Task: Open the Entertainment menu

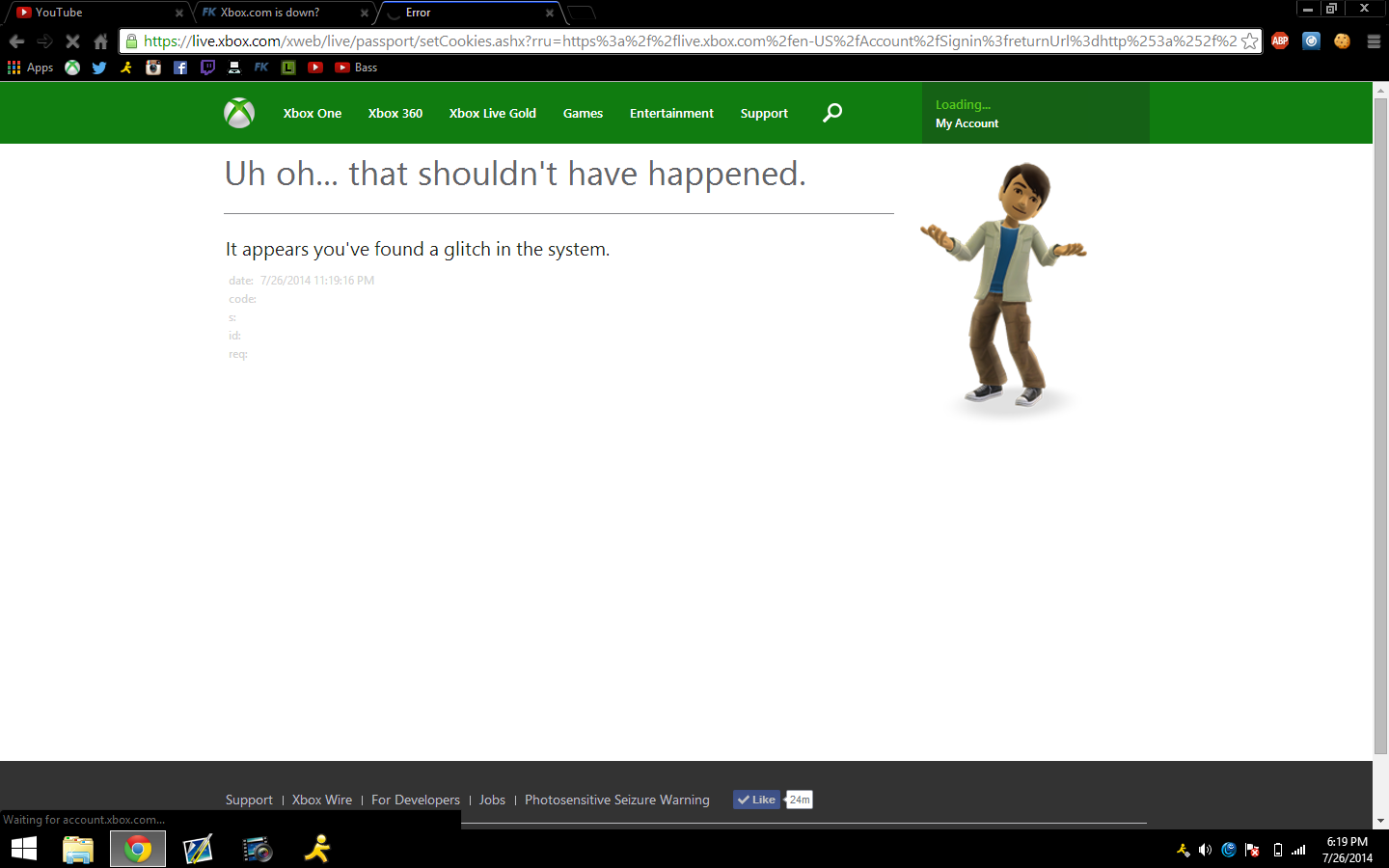Action: [671, 113]
